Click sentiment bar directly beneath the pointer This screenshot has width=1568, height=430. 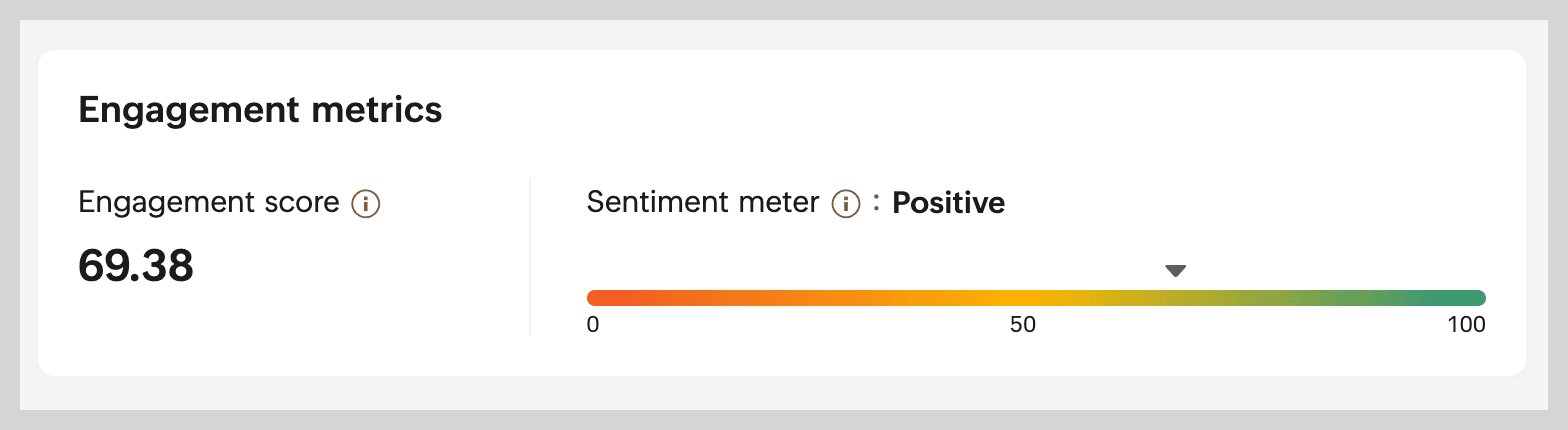(1176, 297)
